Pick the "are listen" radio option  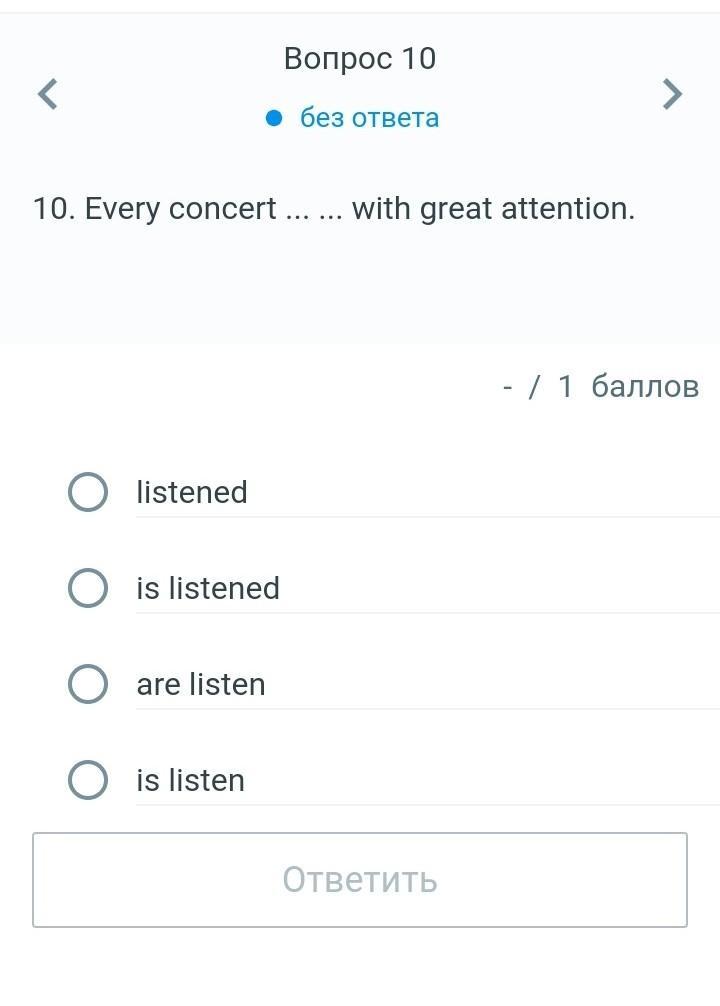(x=88, y=684)
